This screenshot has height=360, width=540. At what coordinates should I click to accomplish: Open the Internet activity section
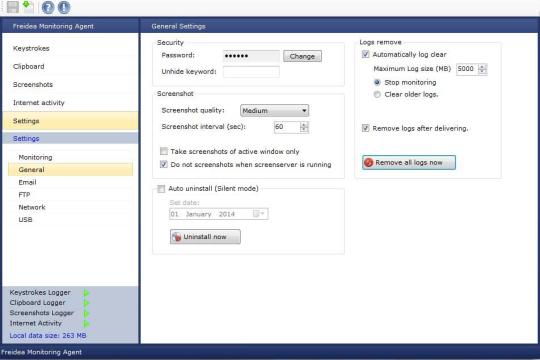tap(70, 103)
